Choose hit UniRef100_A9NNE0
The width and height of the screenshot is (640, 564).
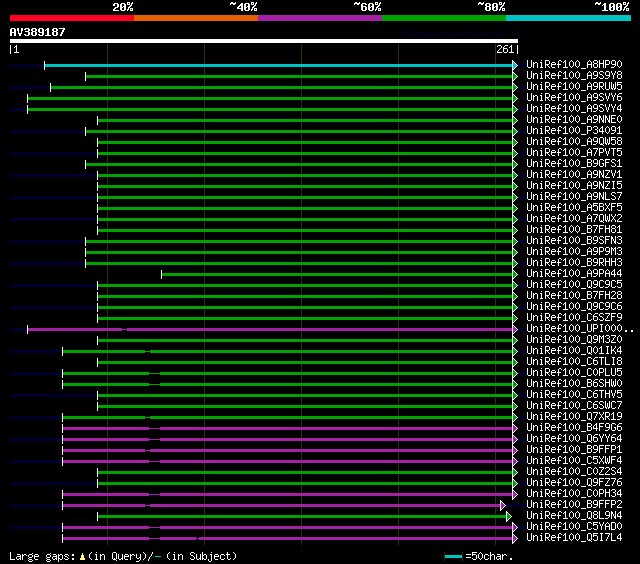pos(574,120)
